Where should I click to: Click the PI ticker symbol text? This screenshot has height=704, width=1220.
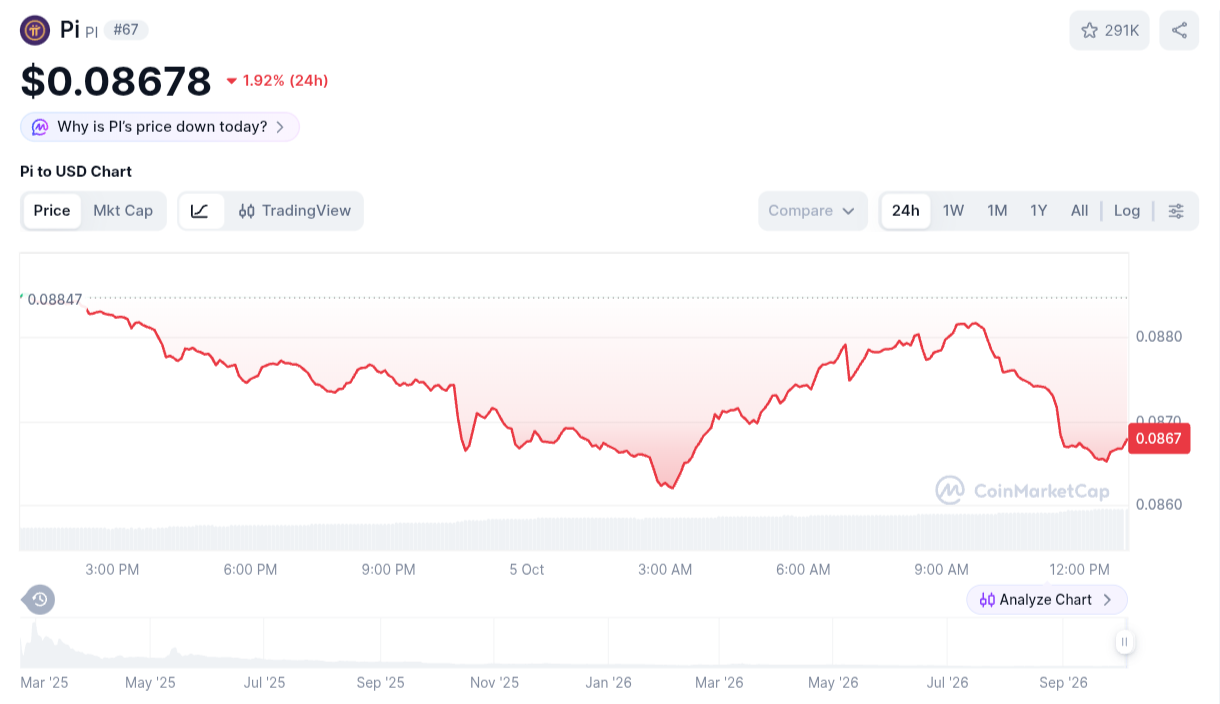(91, 32)
